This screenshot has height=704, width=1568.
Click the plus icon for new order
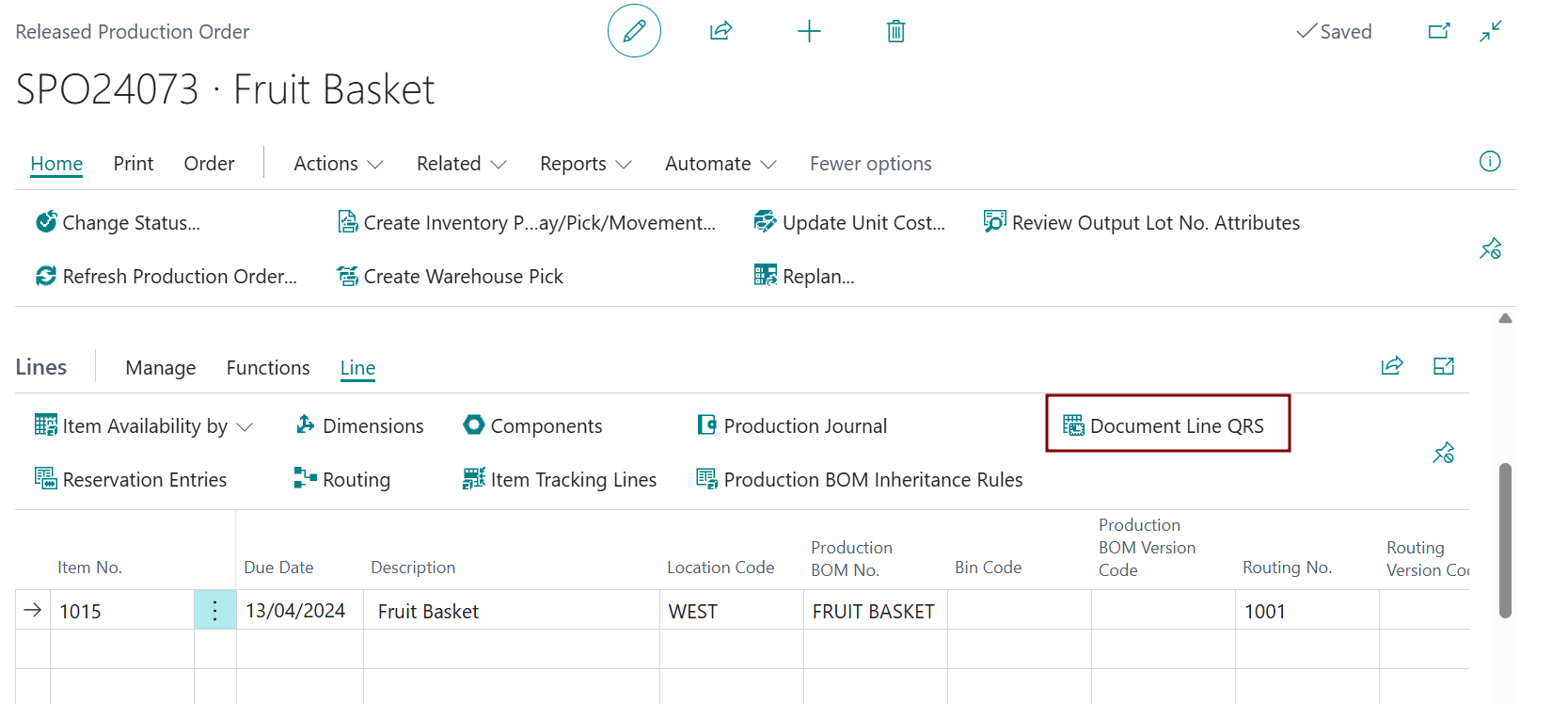pyautogui.click(x=809, y=31)
